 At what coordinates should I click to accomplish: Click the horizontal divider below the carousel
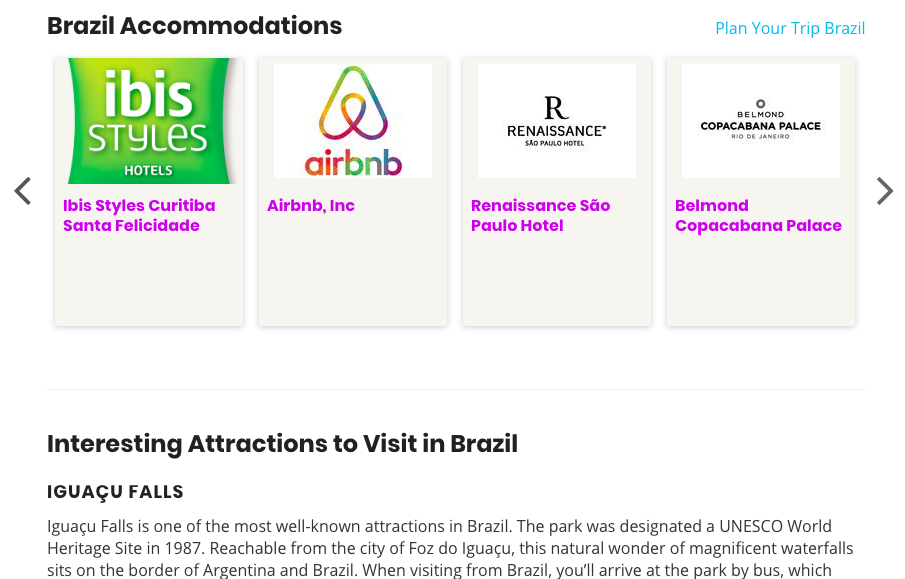pos(456,390)
